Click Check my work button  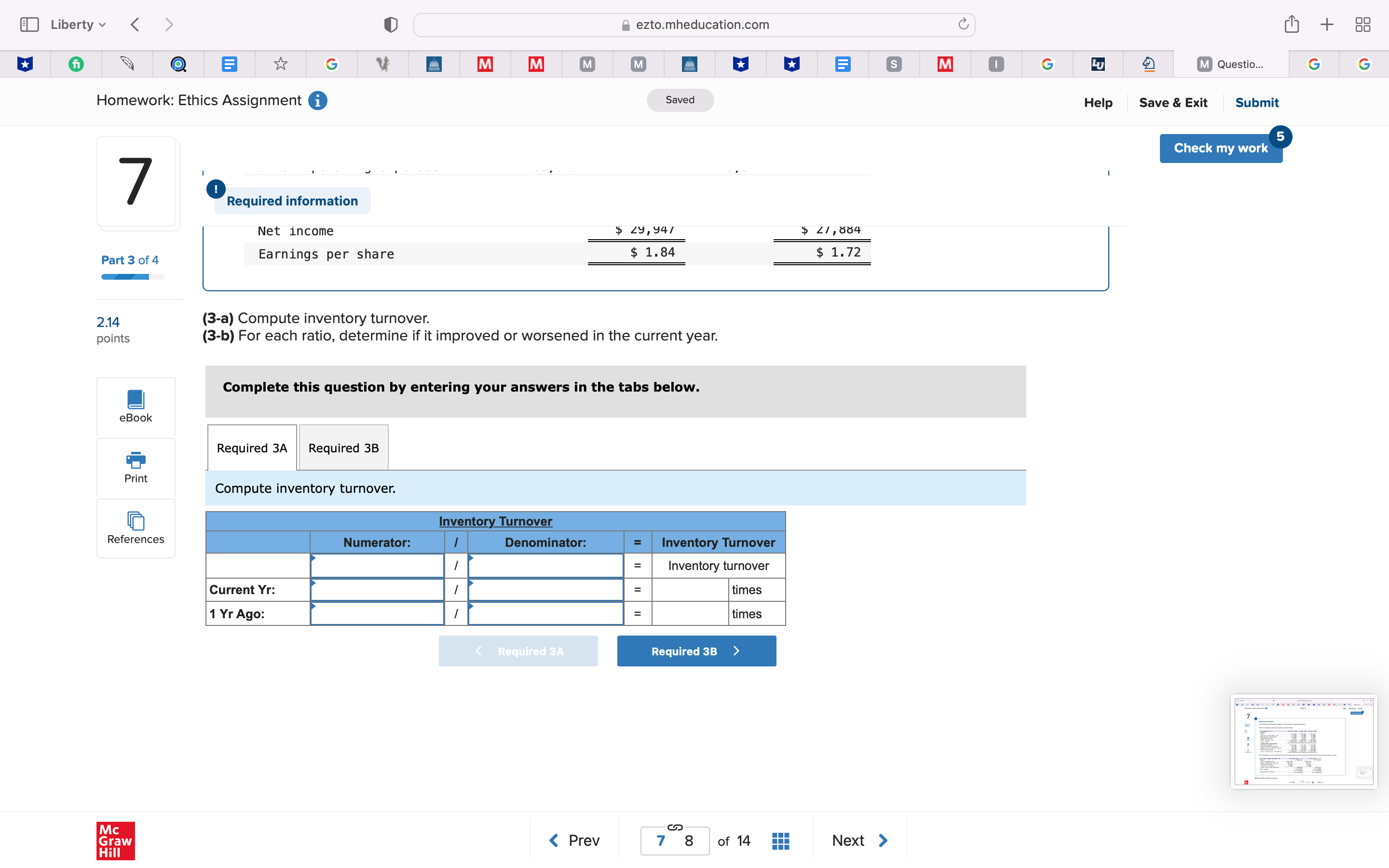pos(1220,148)
